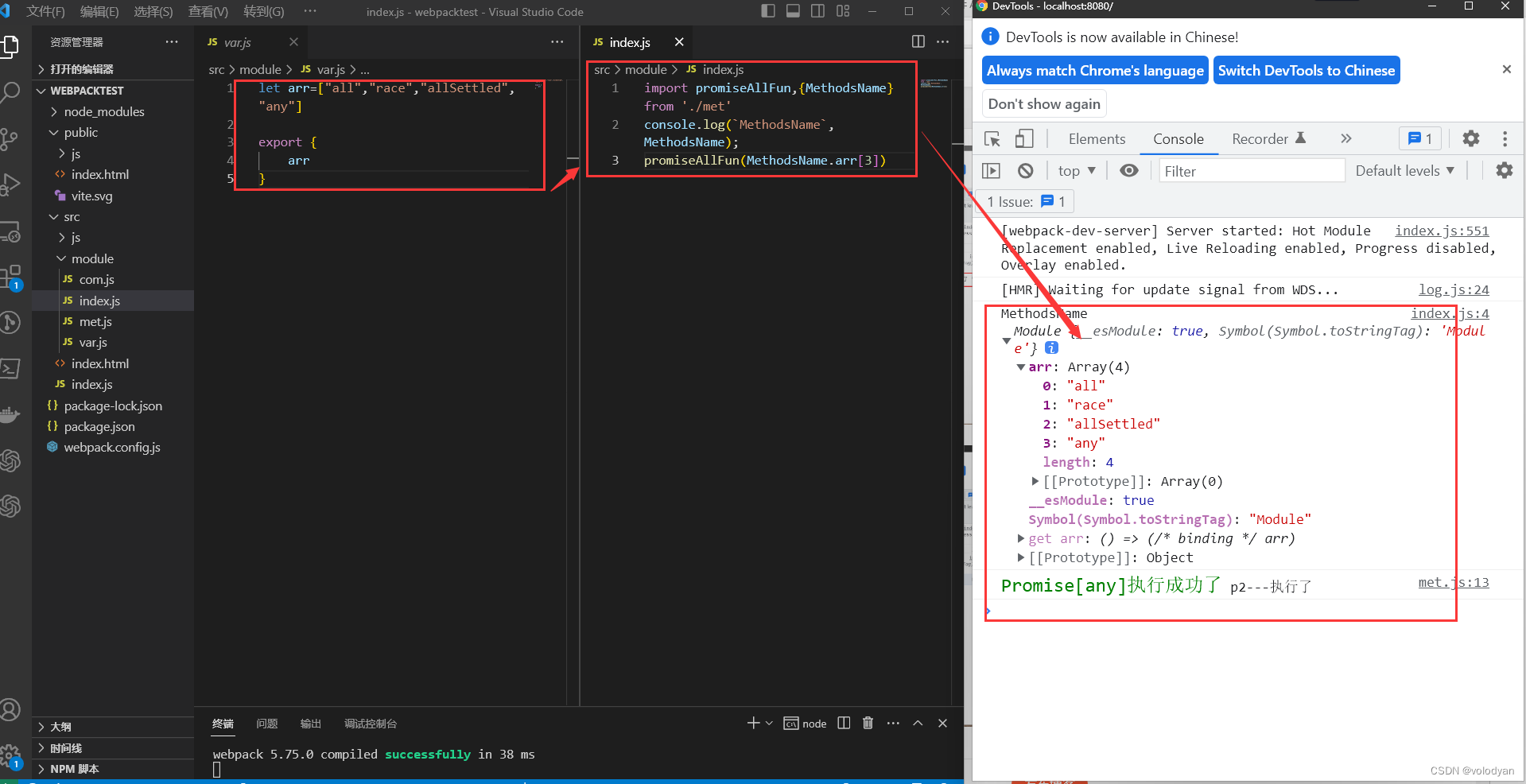
Task: Open Default levels log dropdown
Action: tap(1404, 170)
